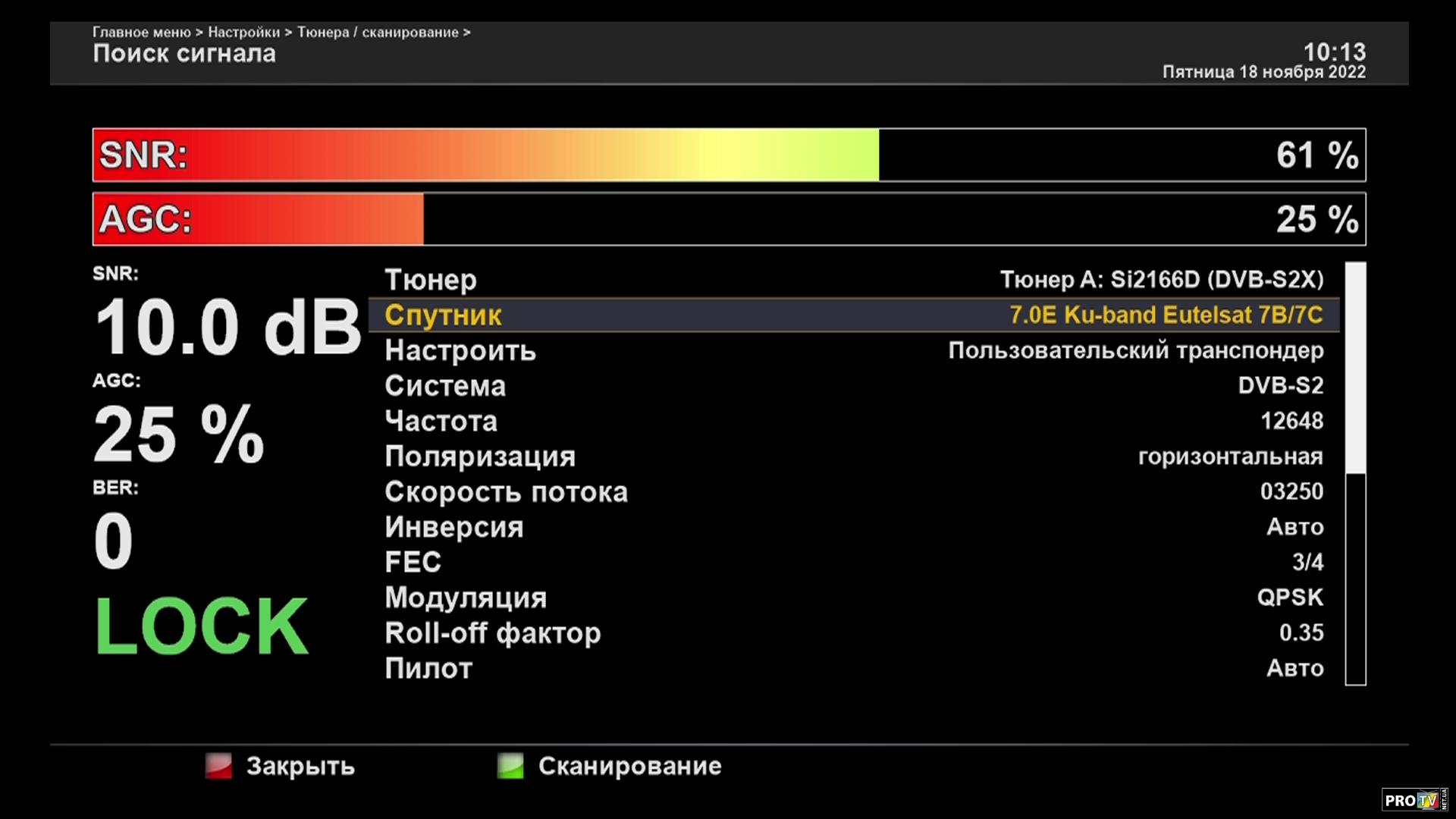Change Система value DVB-S2
Image resolution: width=1456 pixels, height=819 pixels.
(x=1280, y=385)
